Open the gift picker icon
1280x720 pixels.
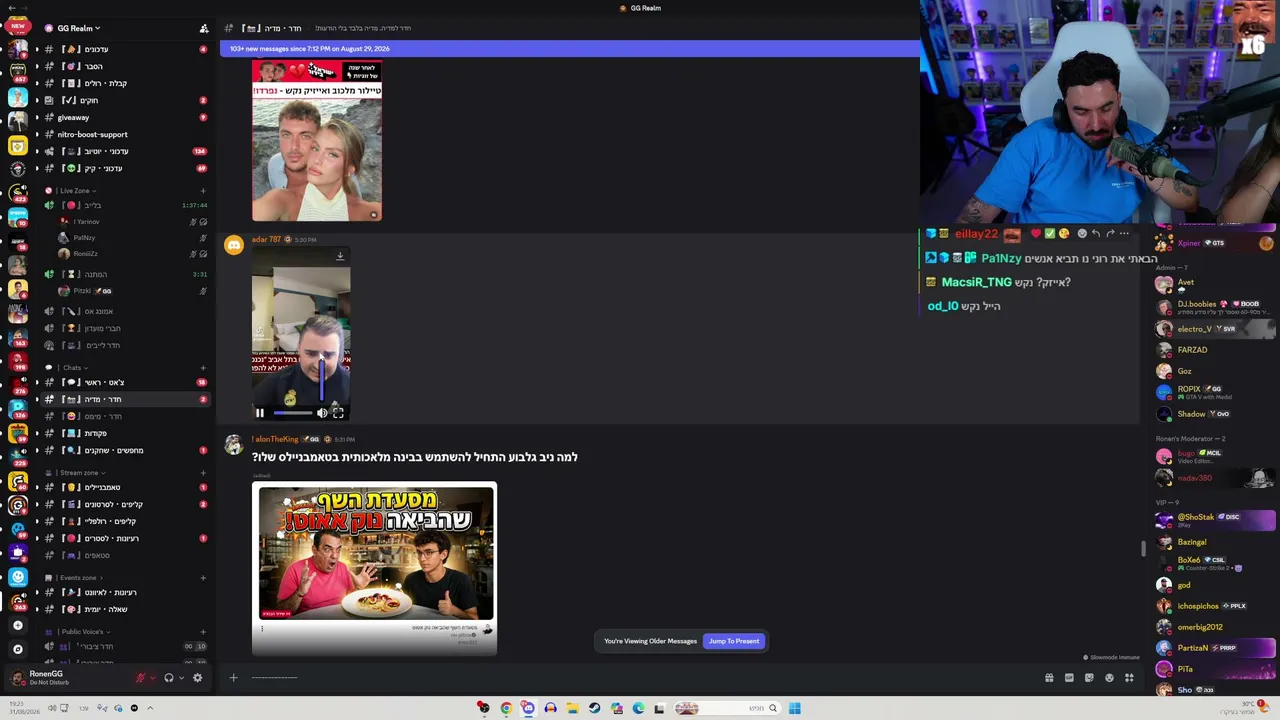(x=1049, y=678)
